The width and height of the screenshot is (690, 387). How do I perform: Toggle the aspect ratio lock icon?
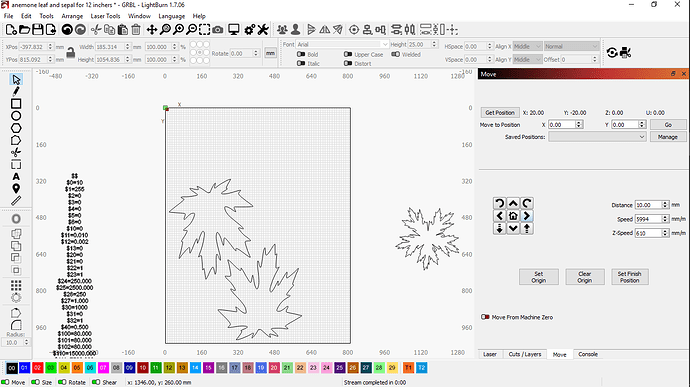click(x=70, y=53)
